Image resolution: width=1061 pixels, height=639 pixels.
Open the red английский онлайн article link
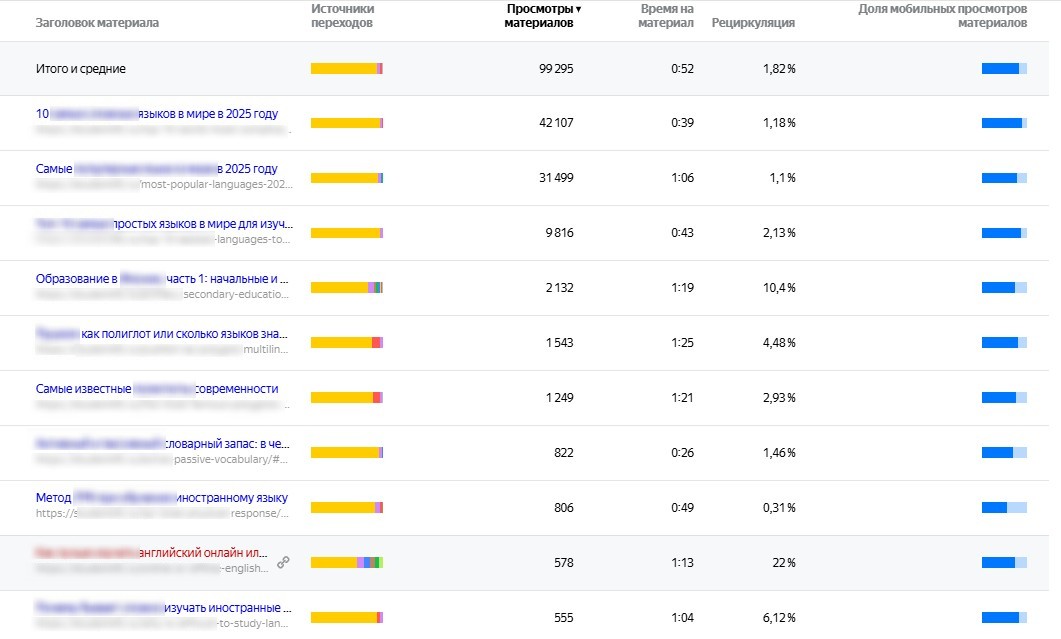pyautogui.click(x=152, y=552)
